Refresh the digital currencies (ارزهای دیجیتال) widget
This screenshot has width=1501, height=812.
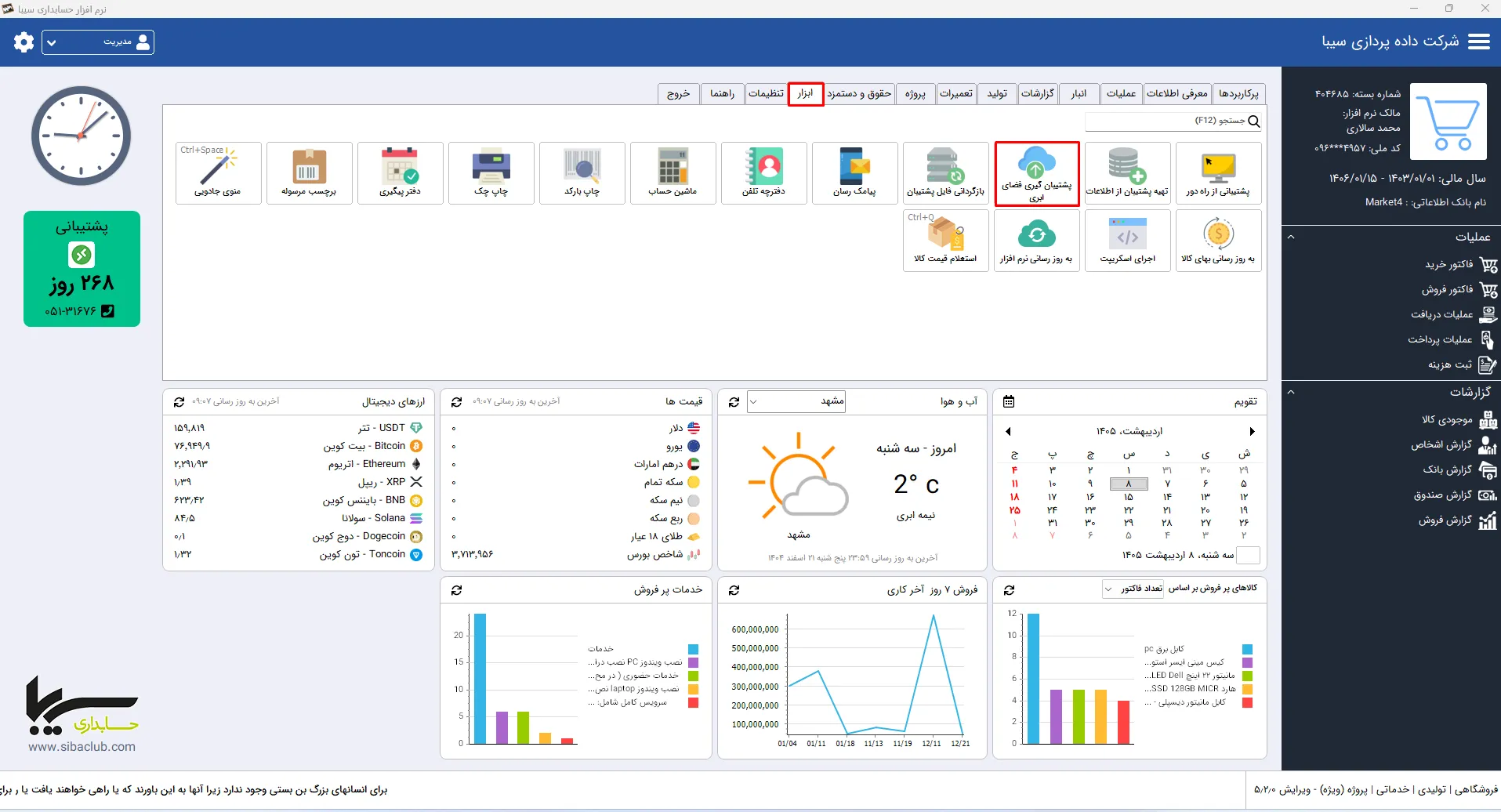pyautogui.click(x=179, y=402)
